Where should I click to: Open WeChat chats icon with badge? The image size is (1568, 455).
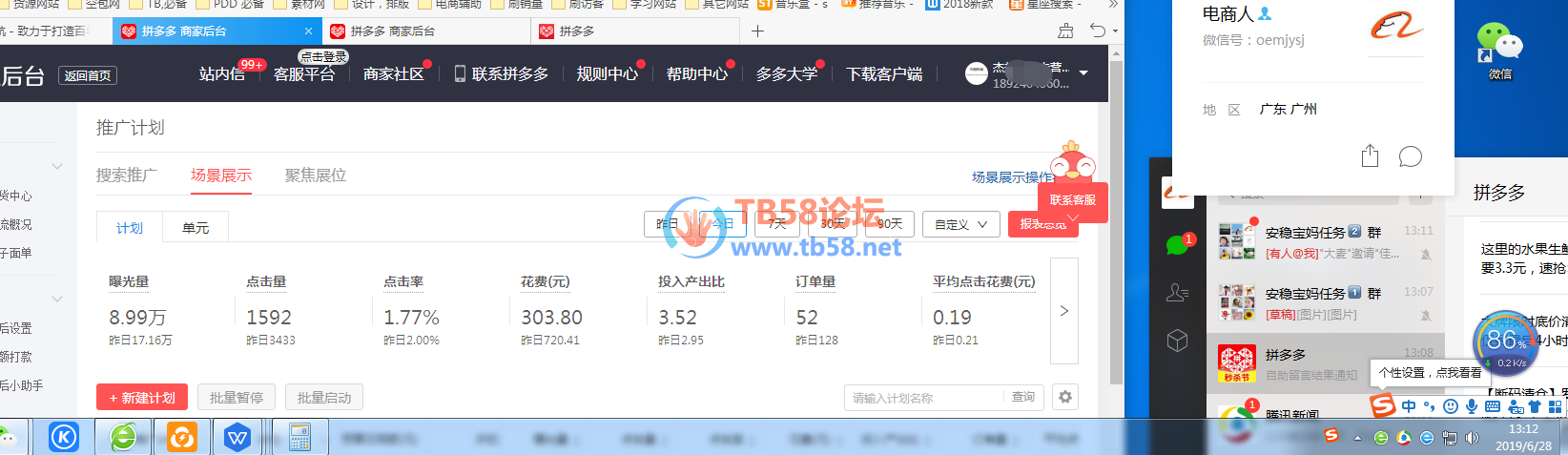point(1178,245)
